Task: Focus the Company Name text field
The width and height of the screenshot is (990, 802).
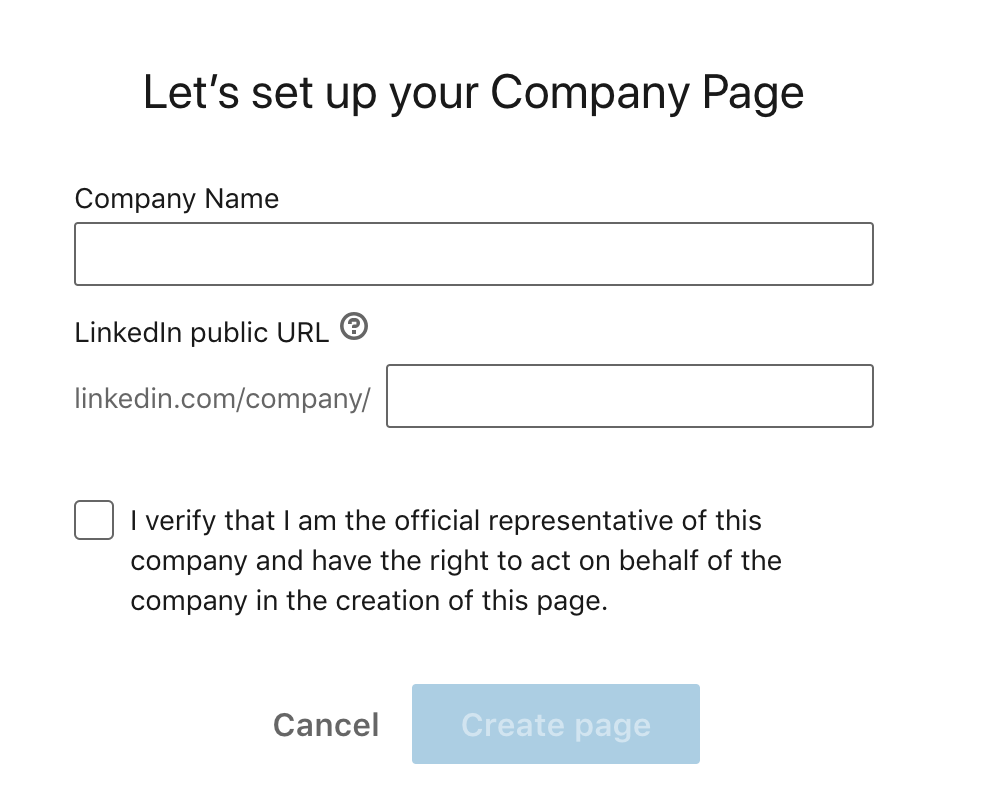Action: 473,254
